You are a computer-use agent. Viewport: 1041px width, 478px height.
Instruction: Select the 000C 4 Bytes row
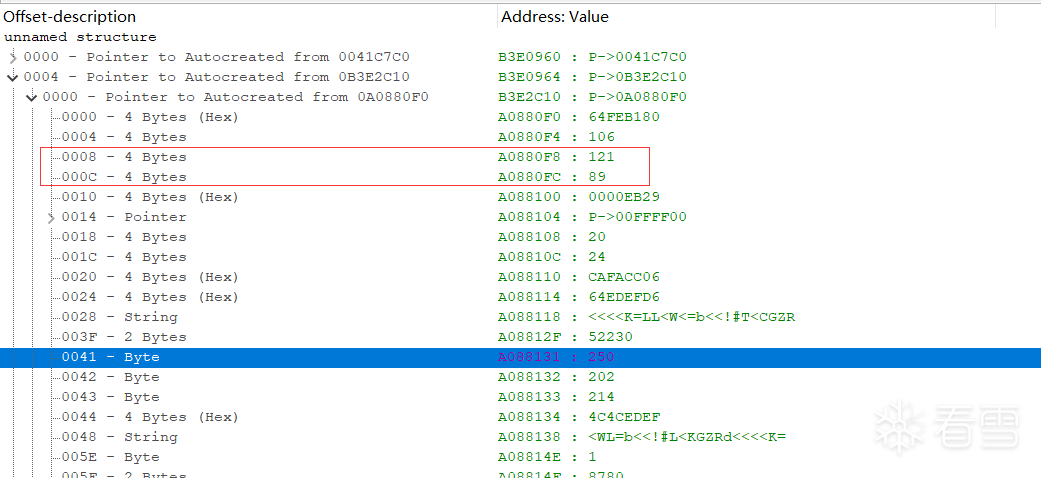coord(124,177)
